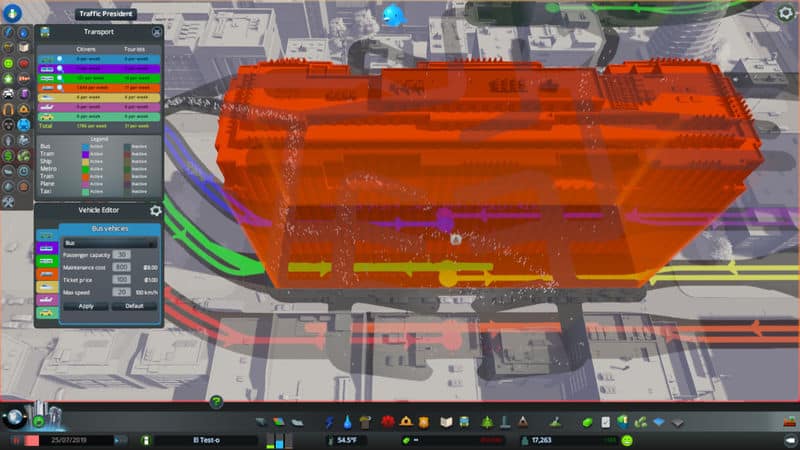Click the Apply button
This screenshot has width=800, height=450.
tap(85, 306)
